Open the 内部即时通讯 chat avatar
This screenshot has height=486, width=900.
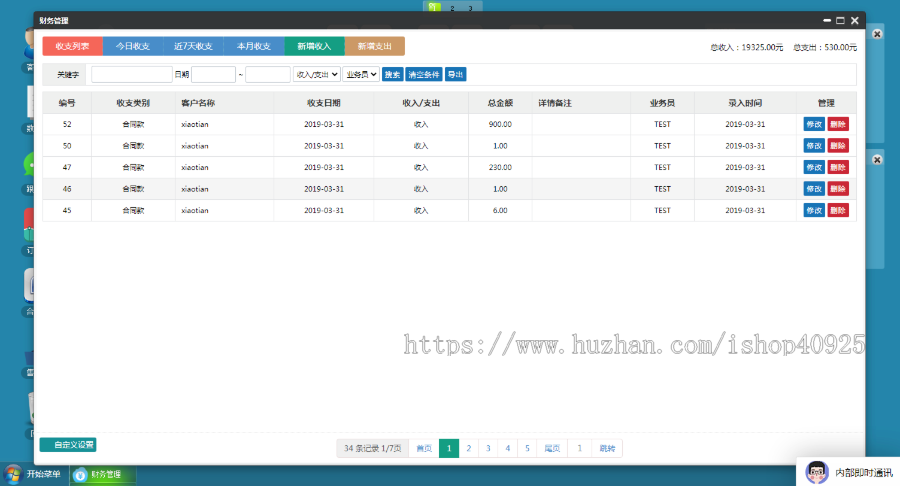click(817, 472)
